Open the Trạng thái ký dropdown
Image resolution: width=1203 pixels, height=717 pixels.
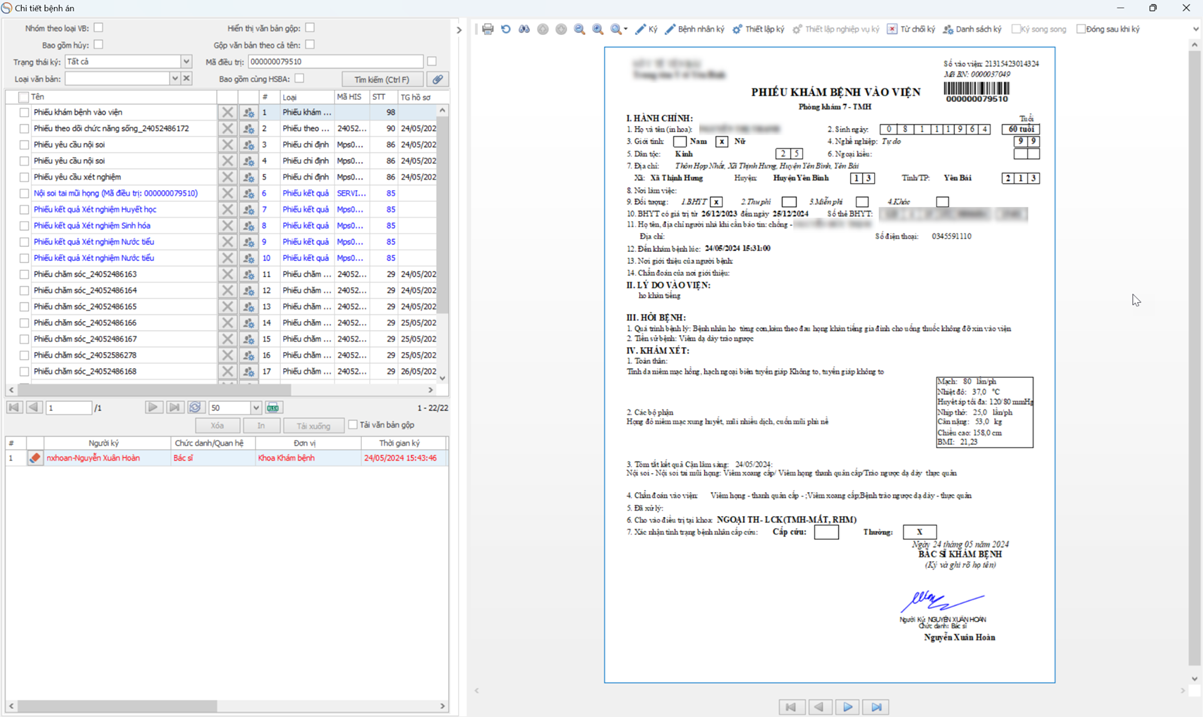(x=186, y=62)
